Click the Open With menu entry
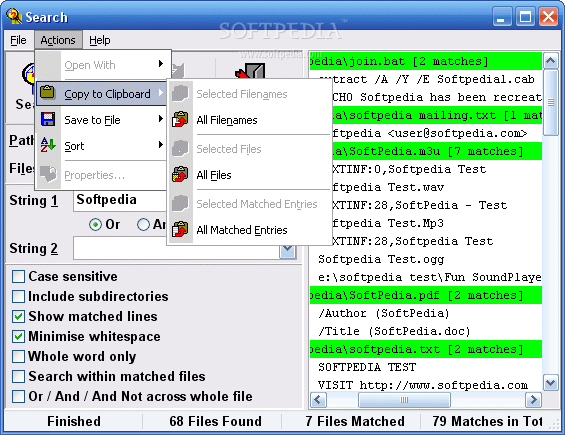The height and width of the screenshot is (435, 565). click(101, 65)
